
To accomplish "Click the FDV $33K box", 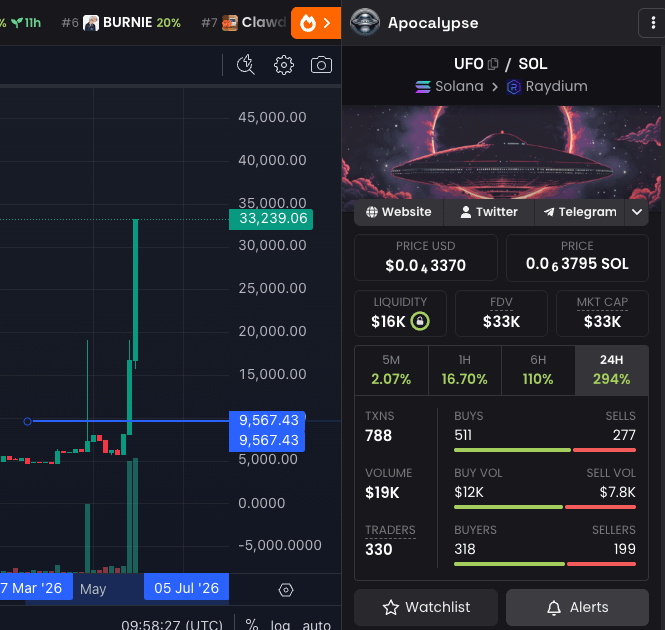I will point(501,314).
